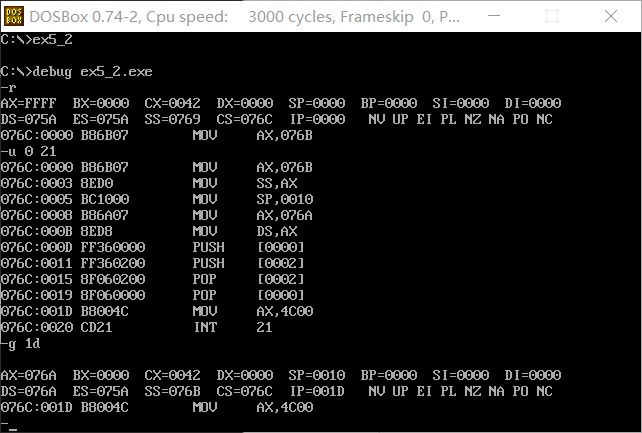Click the DOSBox 0.74-2 title text
The width and height of the screenshot is (642, 433).
[x=244, y=16]
